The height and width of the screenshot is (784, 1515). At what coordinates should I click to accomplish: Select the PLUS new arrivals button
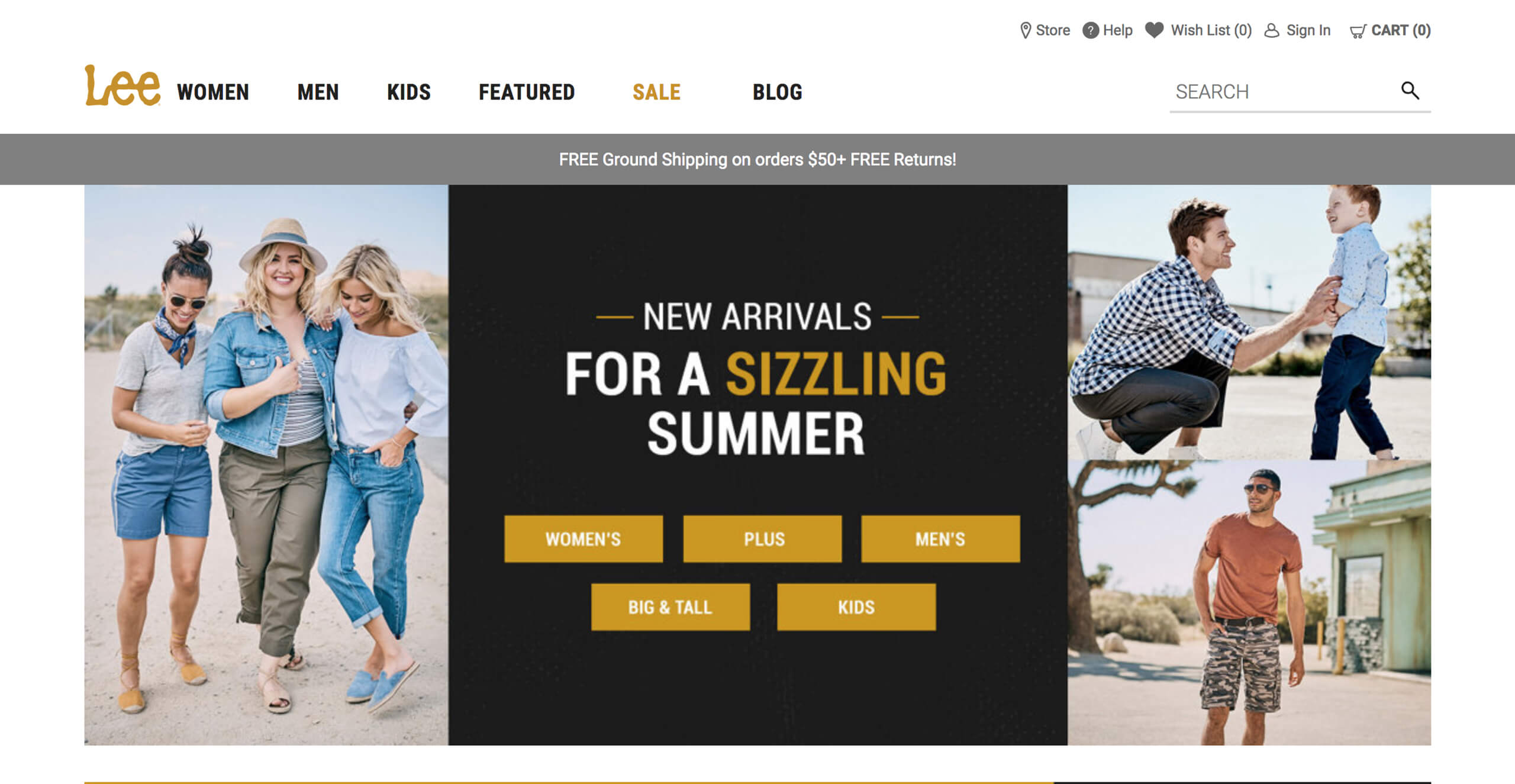coord(763,539)
